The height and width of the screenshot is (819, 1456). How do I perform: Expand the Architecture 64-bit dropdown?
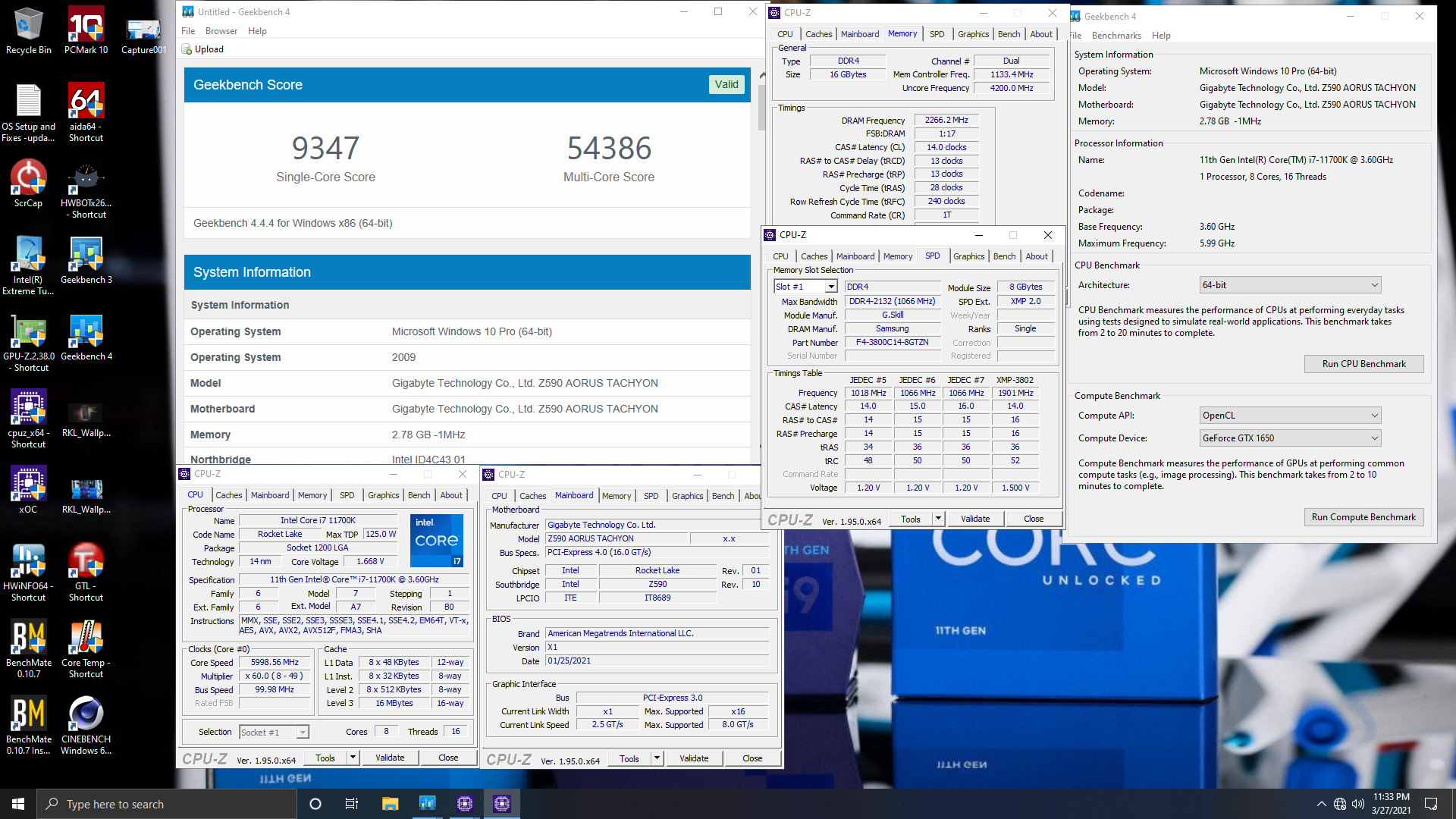(x=1375, y=285)
